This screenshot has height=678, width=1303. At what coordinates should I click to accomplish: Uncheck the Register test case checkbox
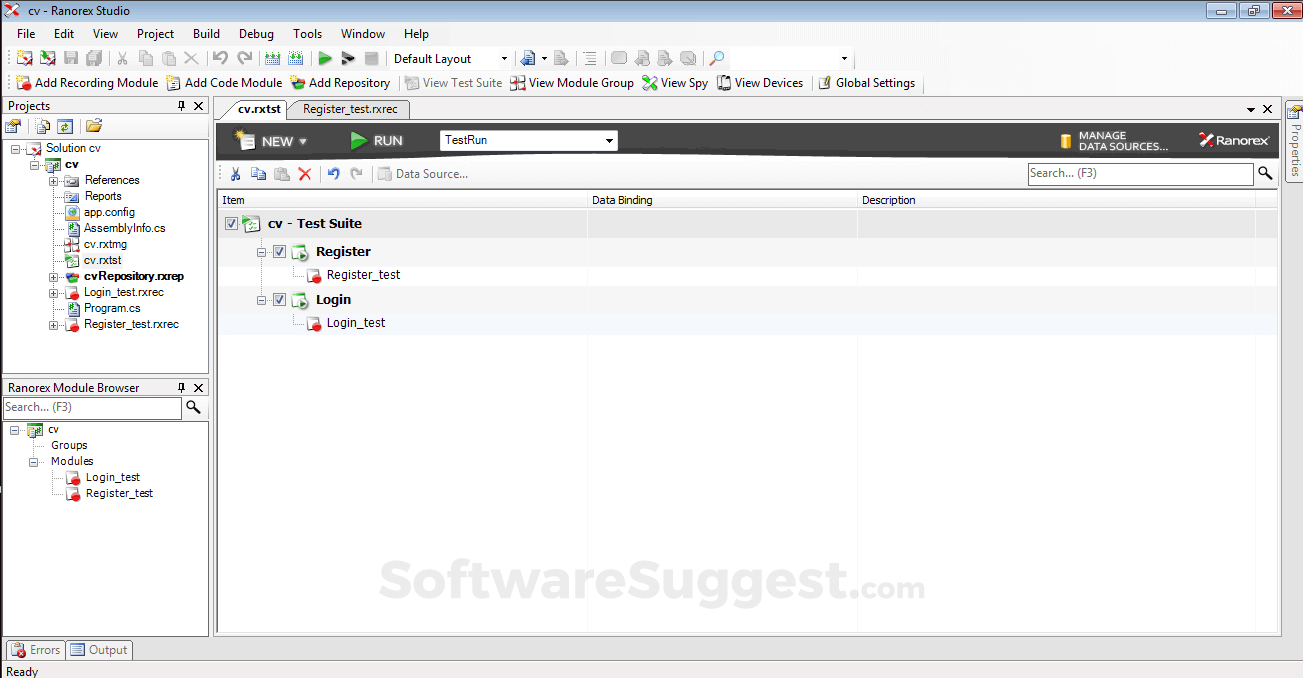(279, 251)
